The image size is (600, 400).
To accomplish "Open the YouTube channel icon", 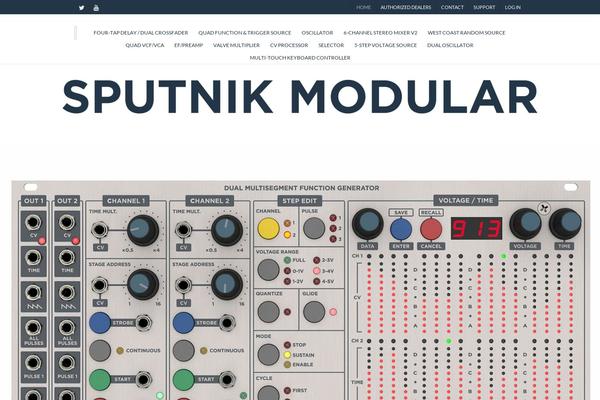I will coord(96,8).
